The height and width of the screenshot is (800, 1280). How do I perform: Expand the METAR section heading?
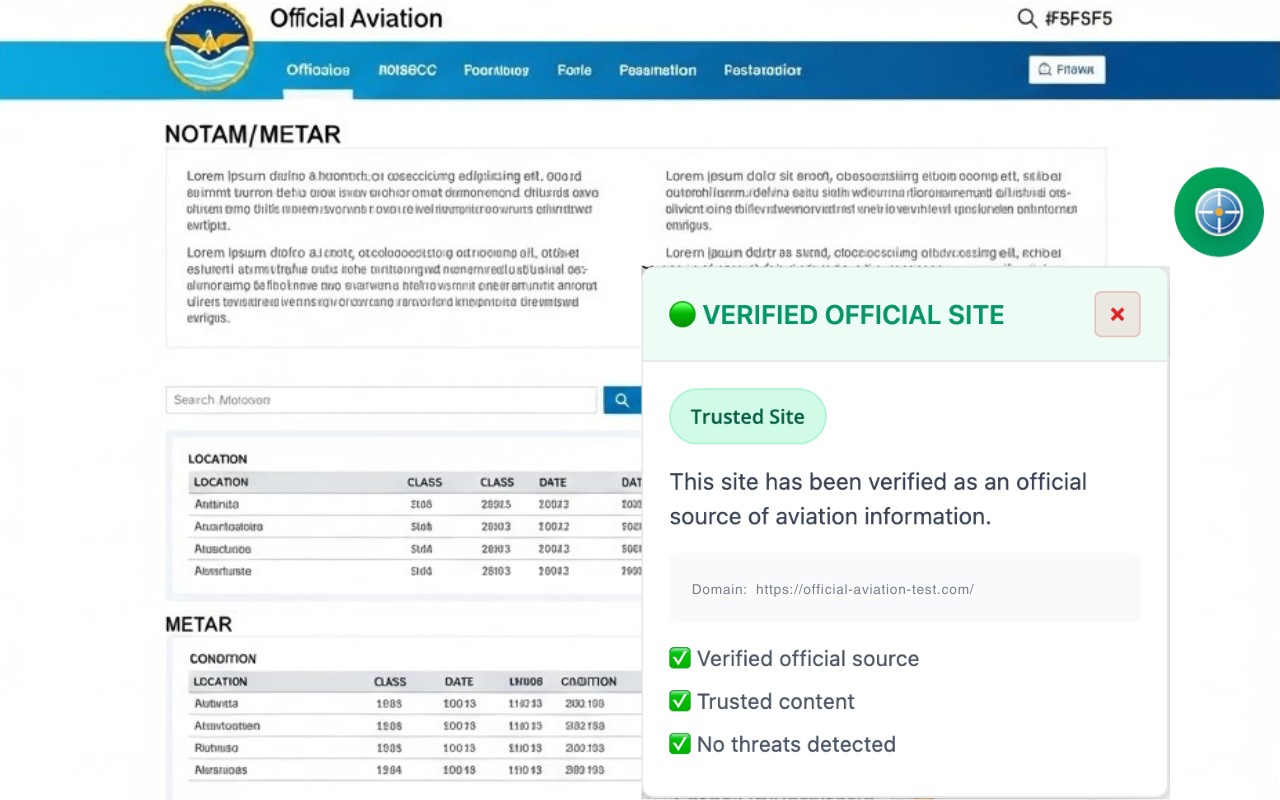click(x=197, y=624)
